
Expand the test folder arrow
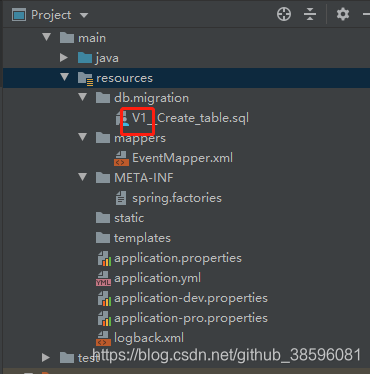(46, 358)
